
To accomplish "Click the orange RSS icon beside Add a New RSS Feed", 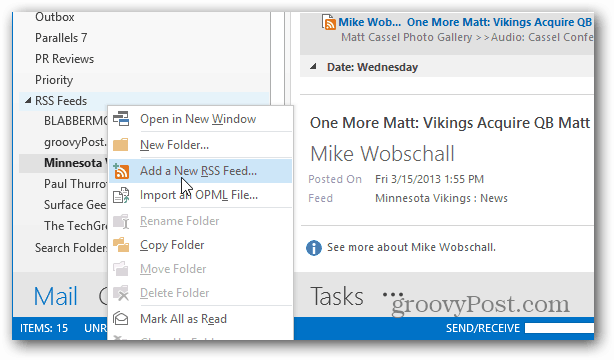I will (121, 171).
